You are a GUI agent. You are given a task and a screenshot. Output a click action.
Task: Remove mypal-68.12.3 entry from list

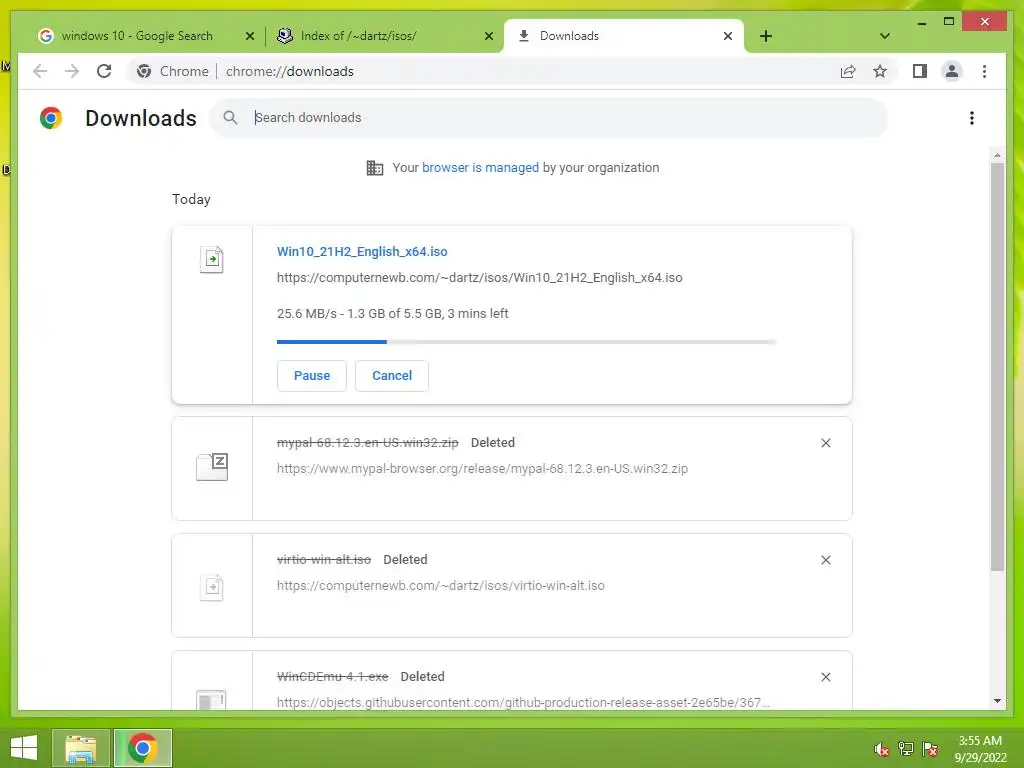click(825, 443)
